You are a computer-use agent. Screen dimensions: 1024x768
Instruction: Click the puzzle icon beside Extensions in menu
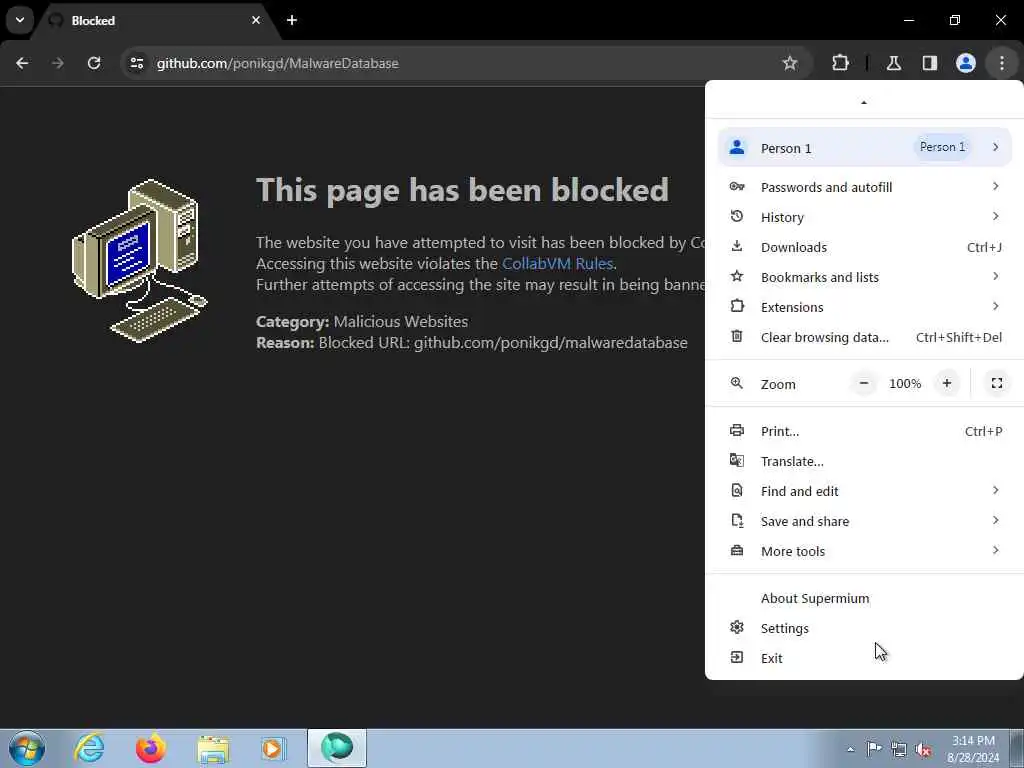[x=737, y=306]
